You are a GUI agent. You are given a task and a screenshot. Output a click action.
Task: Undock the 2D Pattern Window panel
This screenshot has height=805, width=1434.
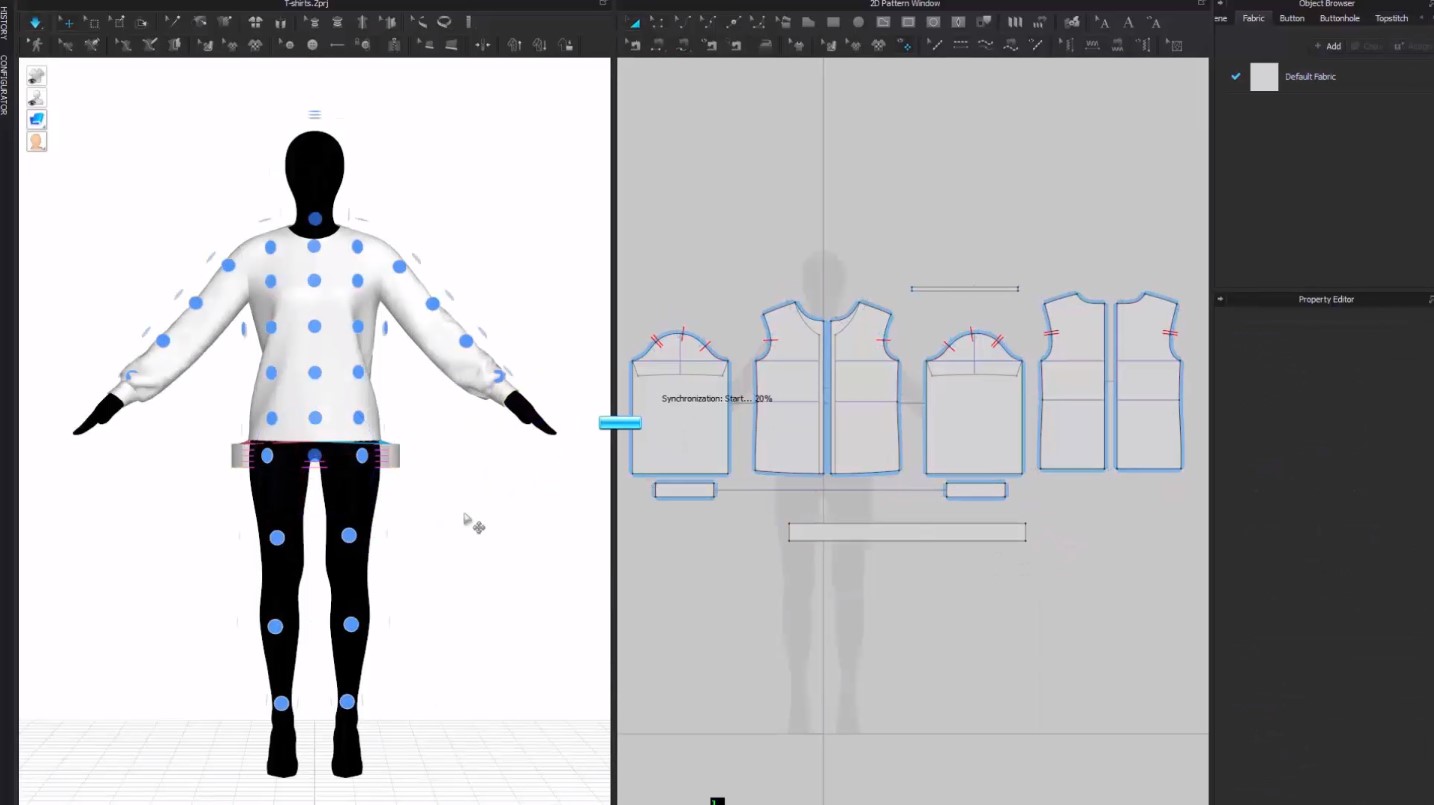pos(1202,4)
